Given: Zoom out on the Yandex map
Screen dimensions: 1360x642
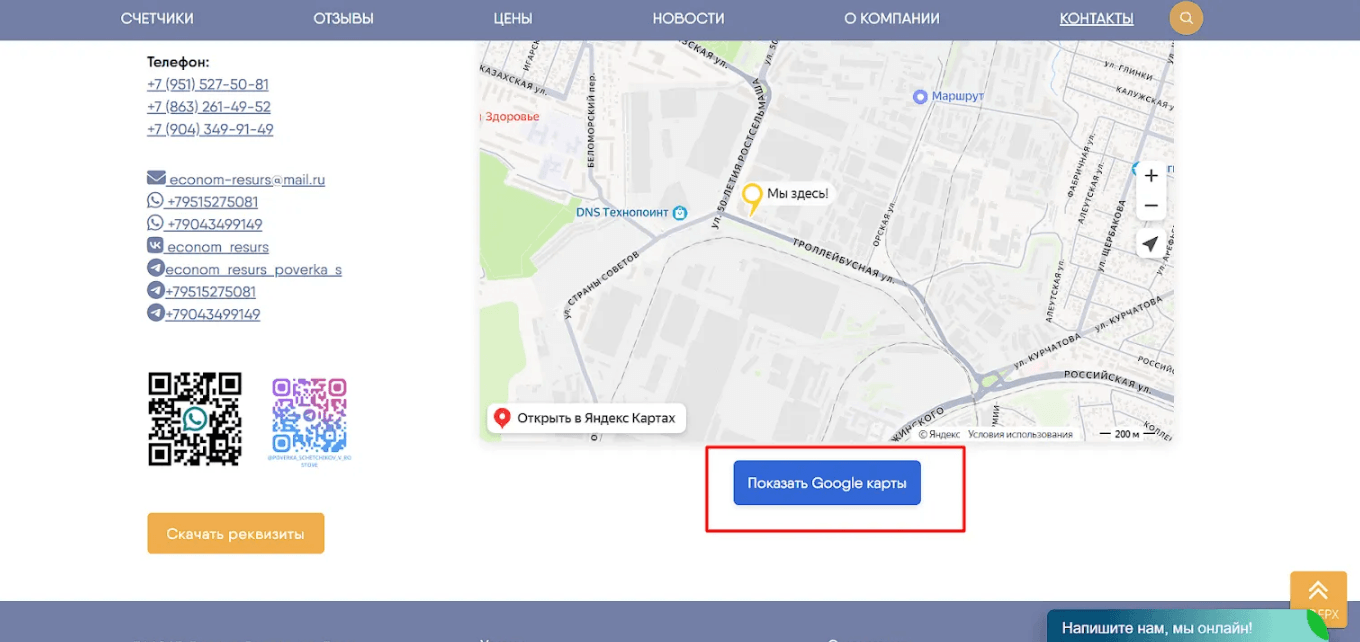Looking at the screenshot, I should click(x=1151, y=206).
